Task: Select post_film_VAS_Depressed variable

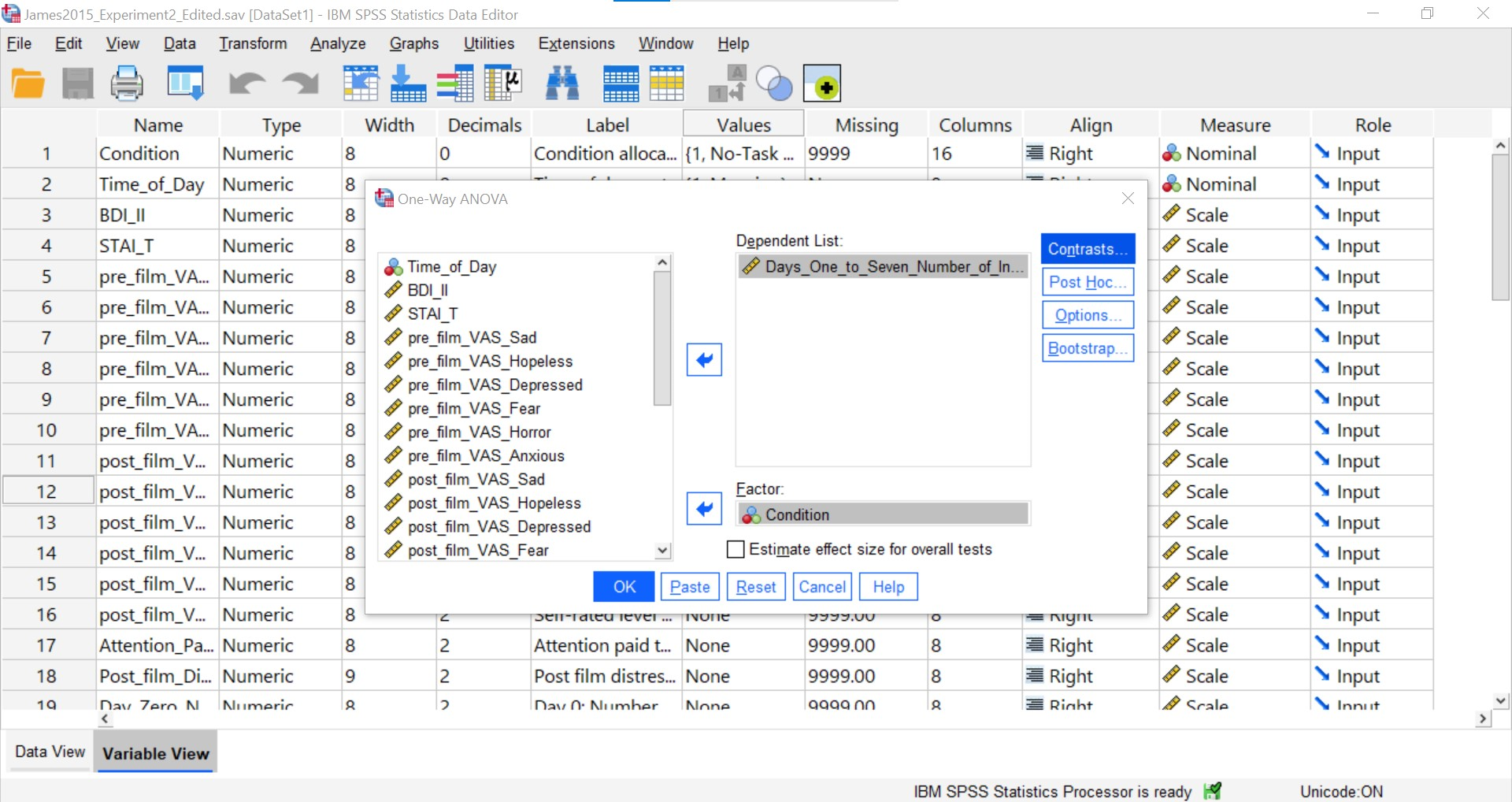Action: tap(498, 527)
